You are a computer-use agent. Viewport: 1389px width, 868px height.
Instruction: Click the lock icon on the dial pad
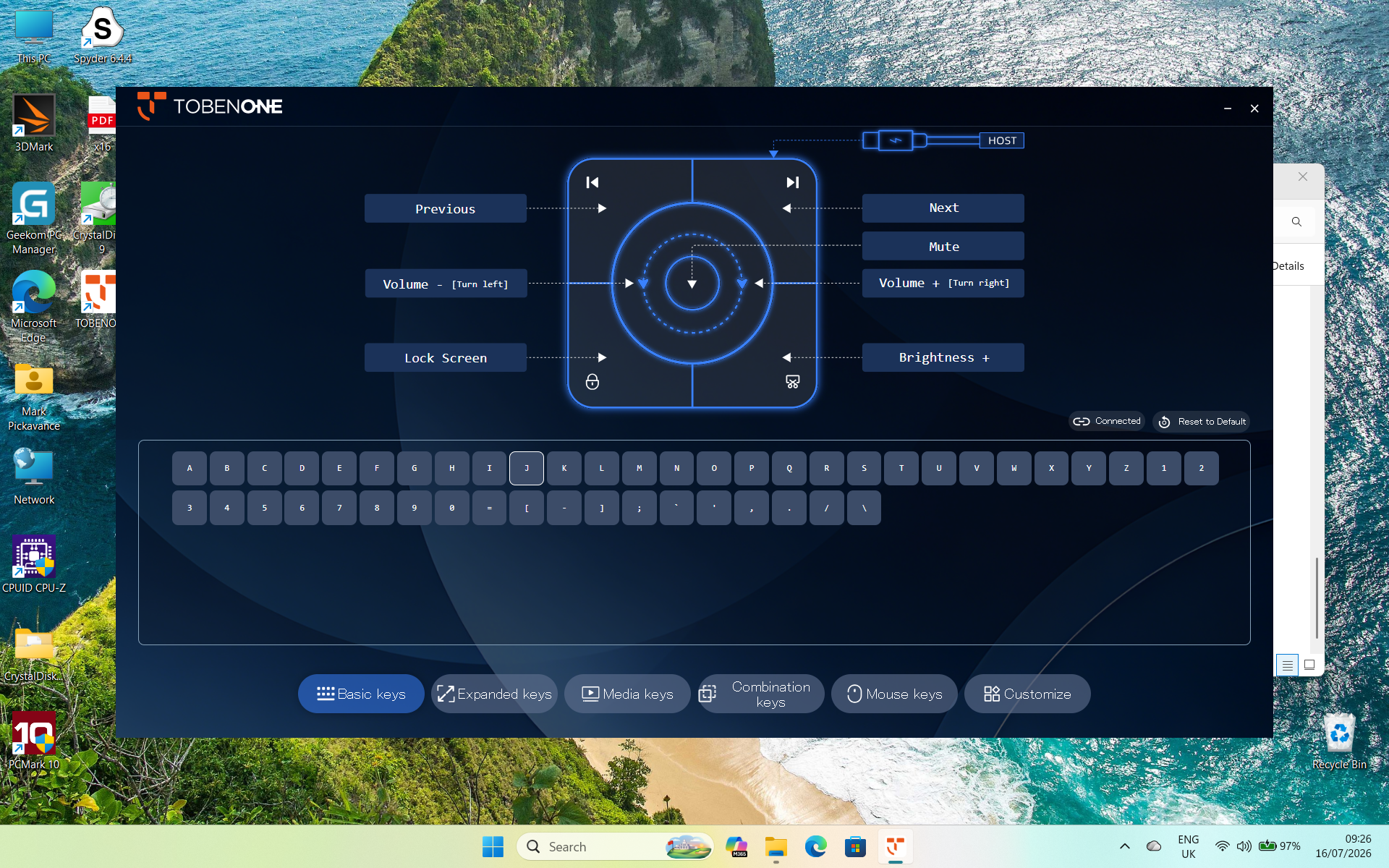(x=592, y=381)
